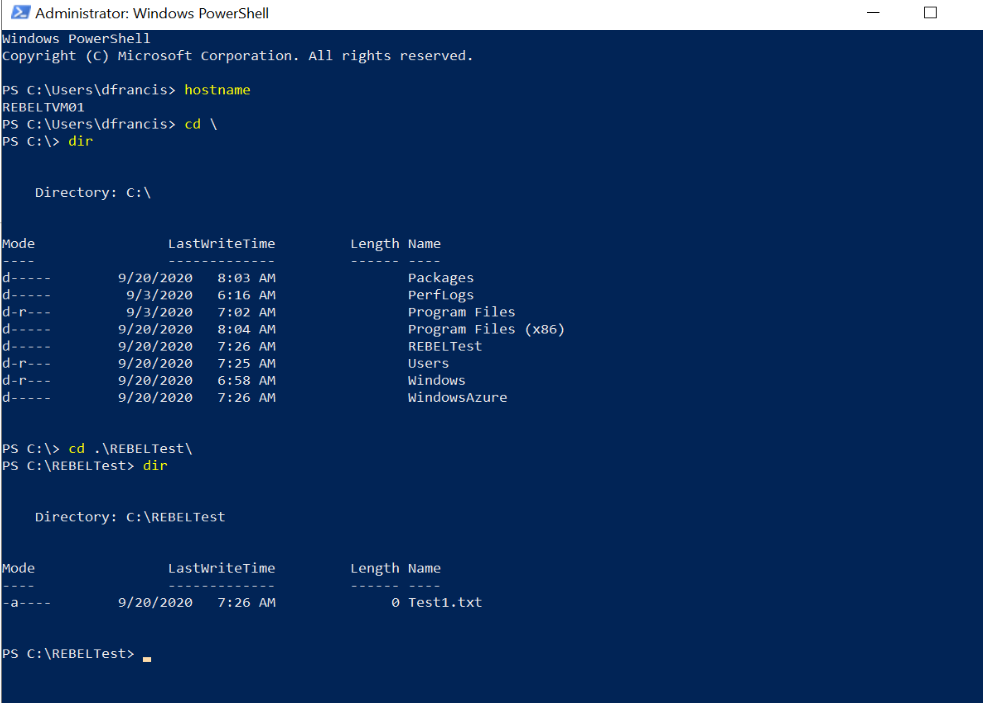Click the 'Windows' folder row name
The height and width of the screenshot is (703, 983).
[x=436, y=381]
